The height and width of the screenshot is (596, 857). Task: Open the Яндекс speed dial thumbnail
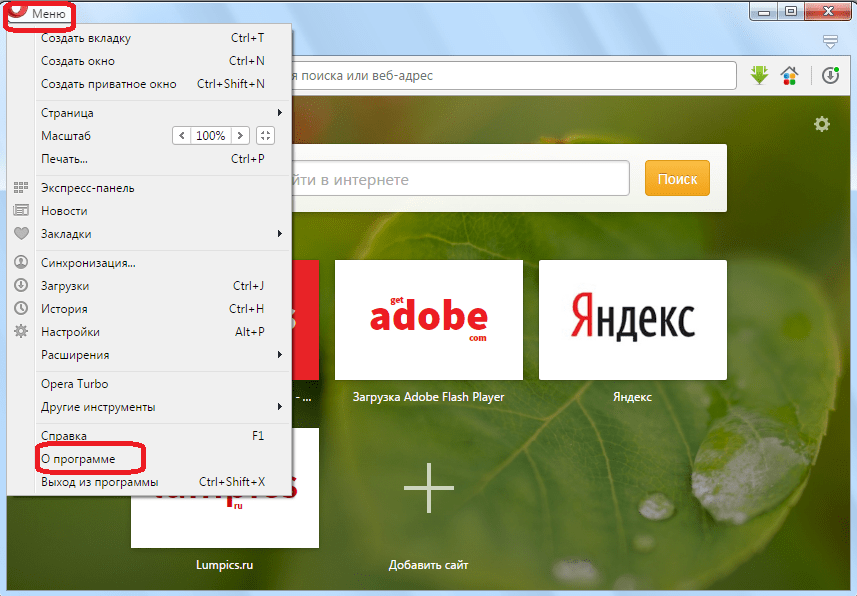(x=632, y=319)
